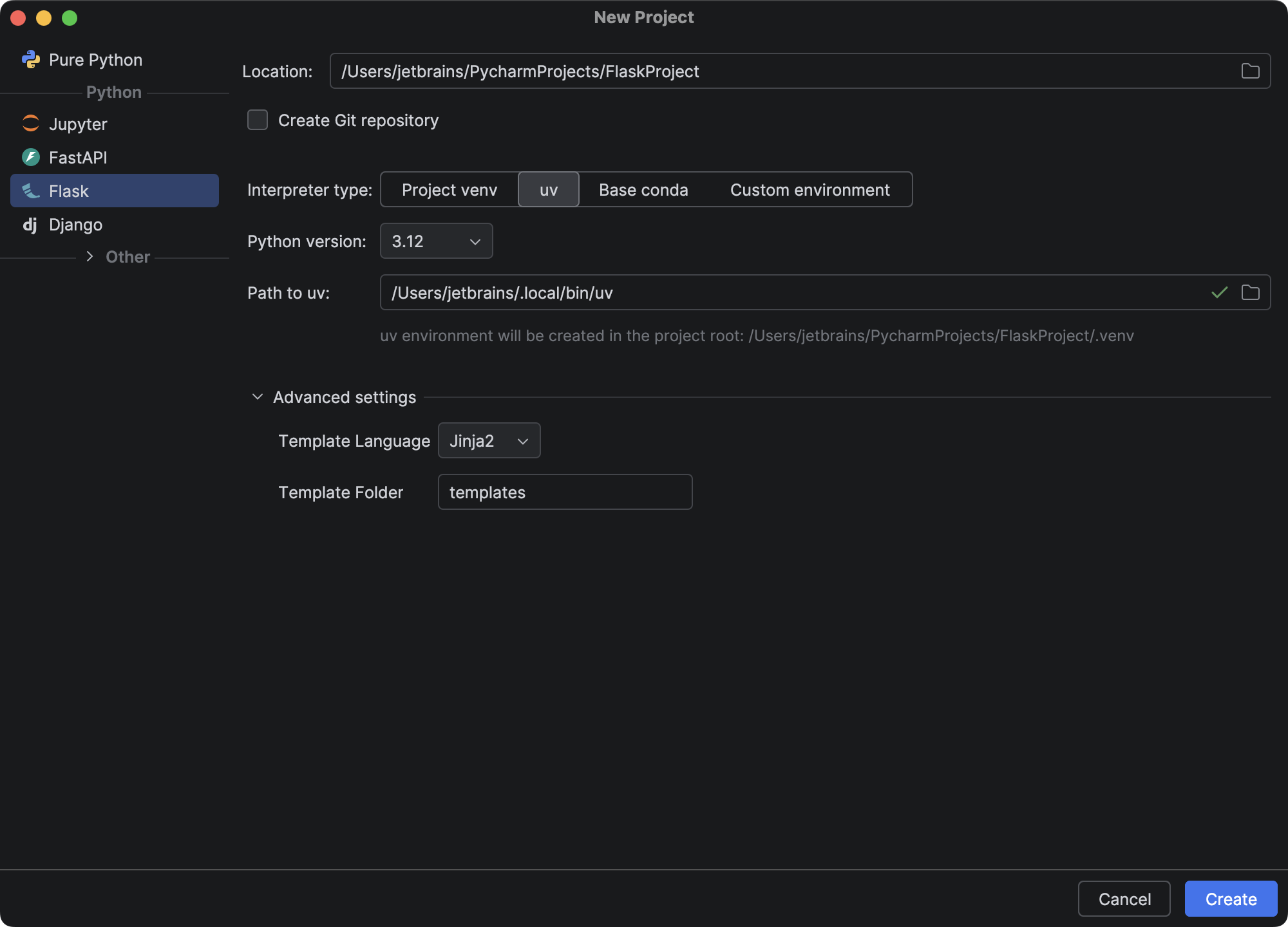This screenshot has width=1288, height=927.
Task: Expand the Other project types group
Action: (x=90, y=257)
